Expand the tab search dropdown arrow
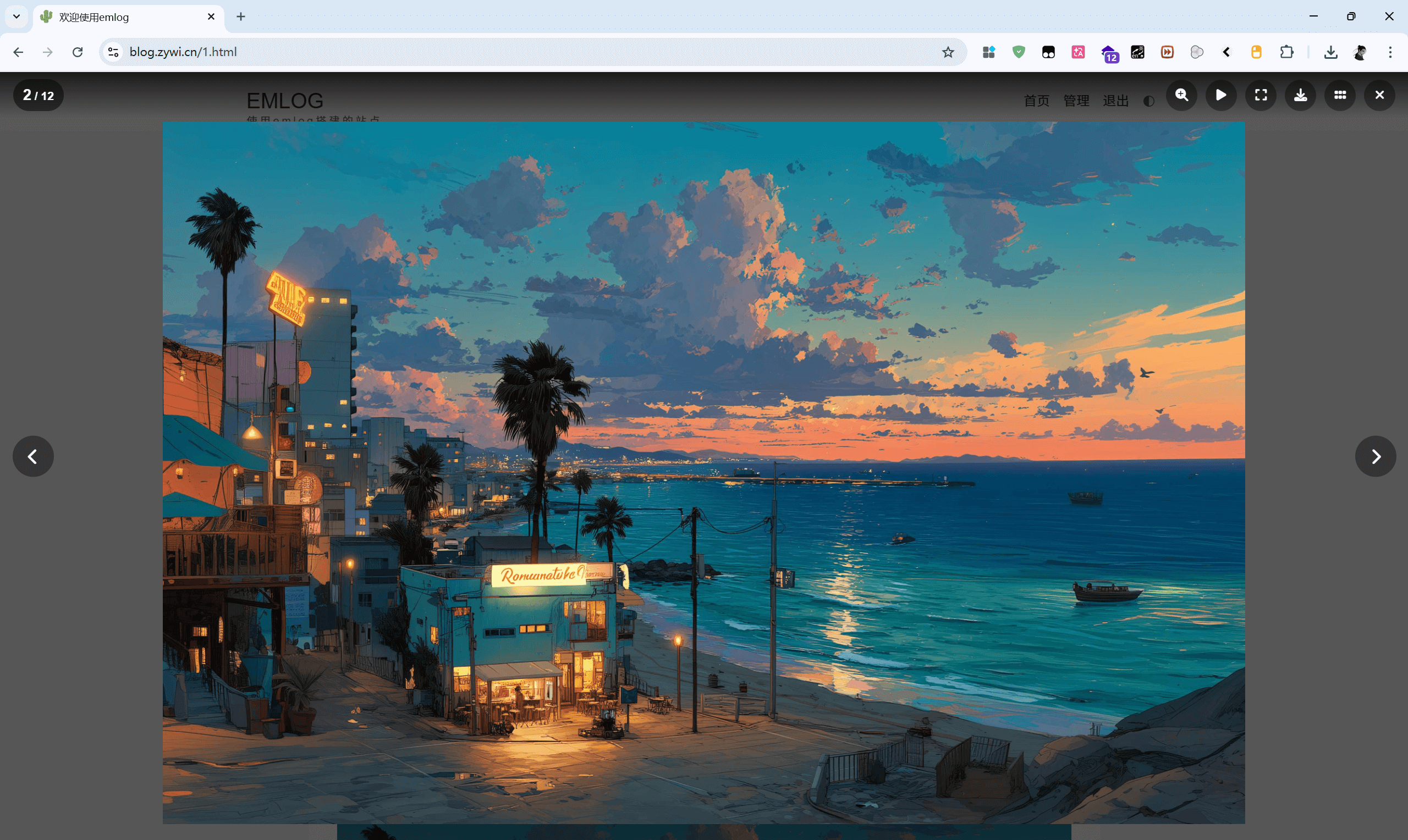The height and width of the screenshot is (840, 1408). tap(16, 16)
